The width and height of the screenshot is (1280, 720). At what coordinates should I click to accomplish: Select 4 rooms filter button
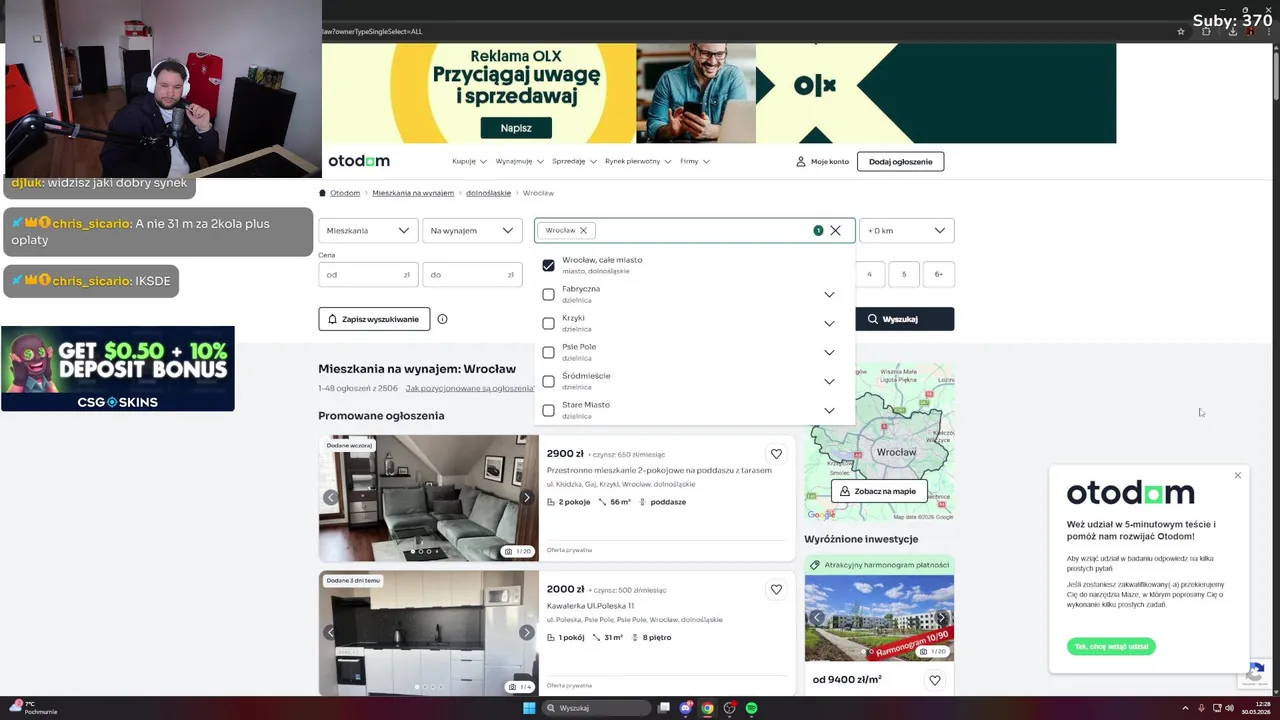pyautogui.click(x=869, y=274)
